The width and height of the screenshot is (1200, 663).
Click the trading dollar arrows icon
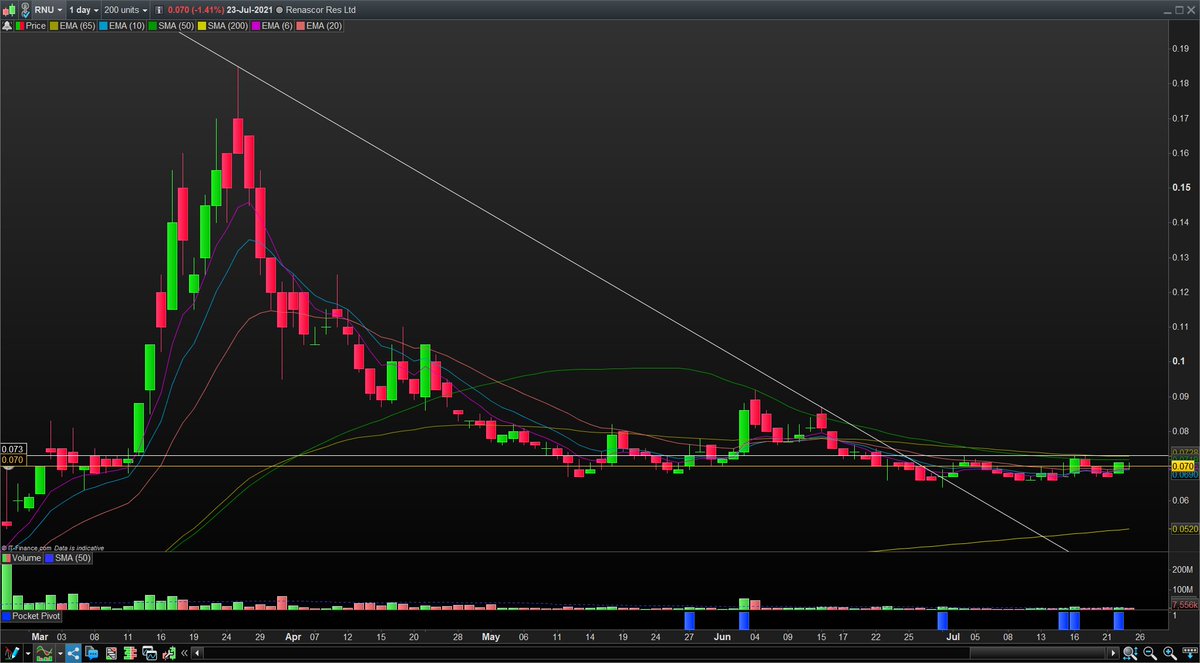pos(169,652)
